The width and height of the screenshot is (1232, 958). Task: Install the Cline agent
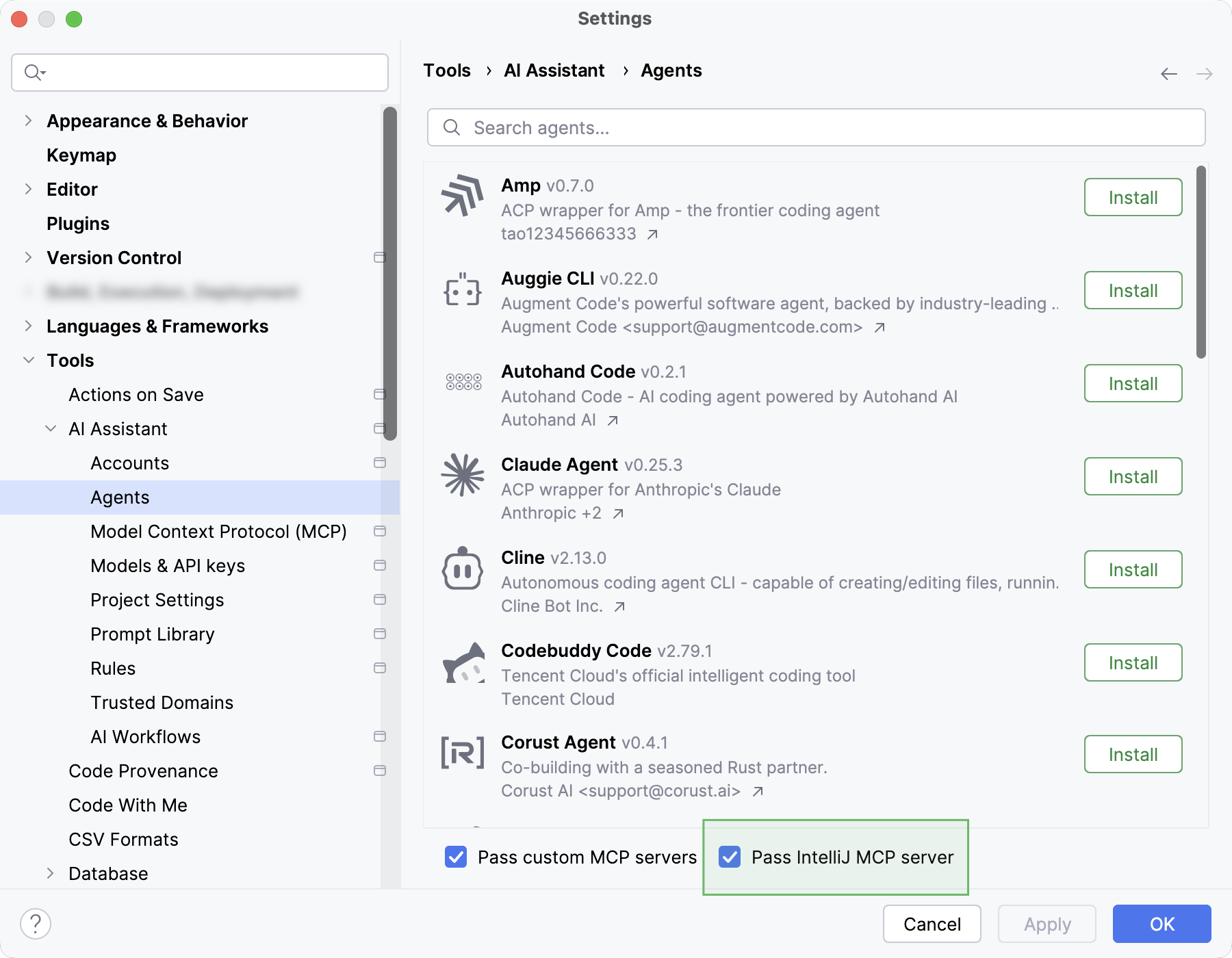click(x=1133, y=569)
